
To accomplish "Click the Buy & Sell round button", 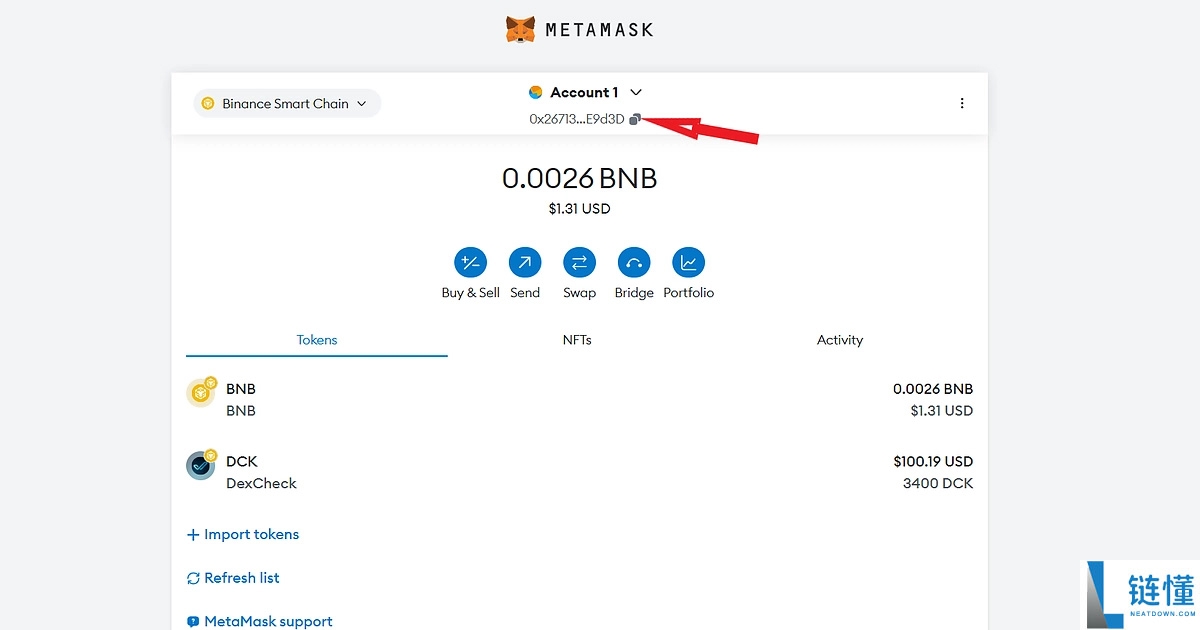I will (x=470, y=263).
